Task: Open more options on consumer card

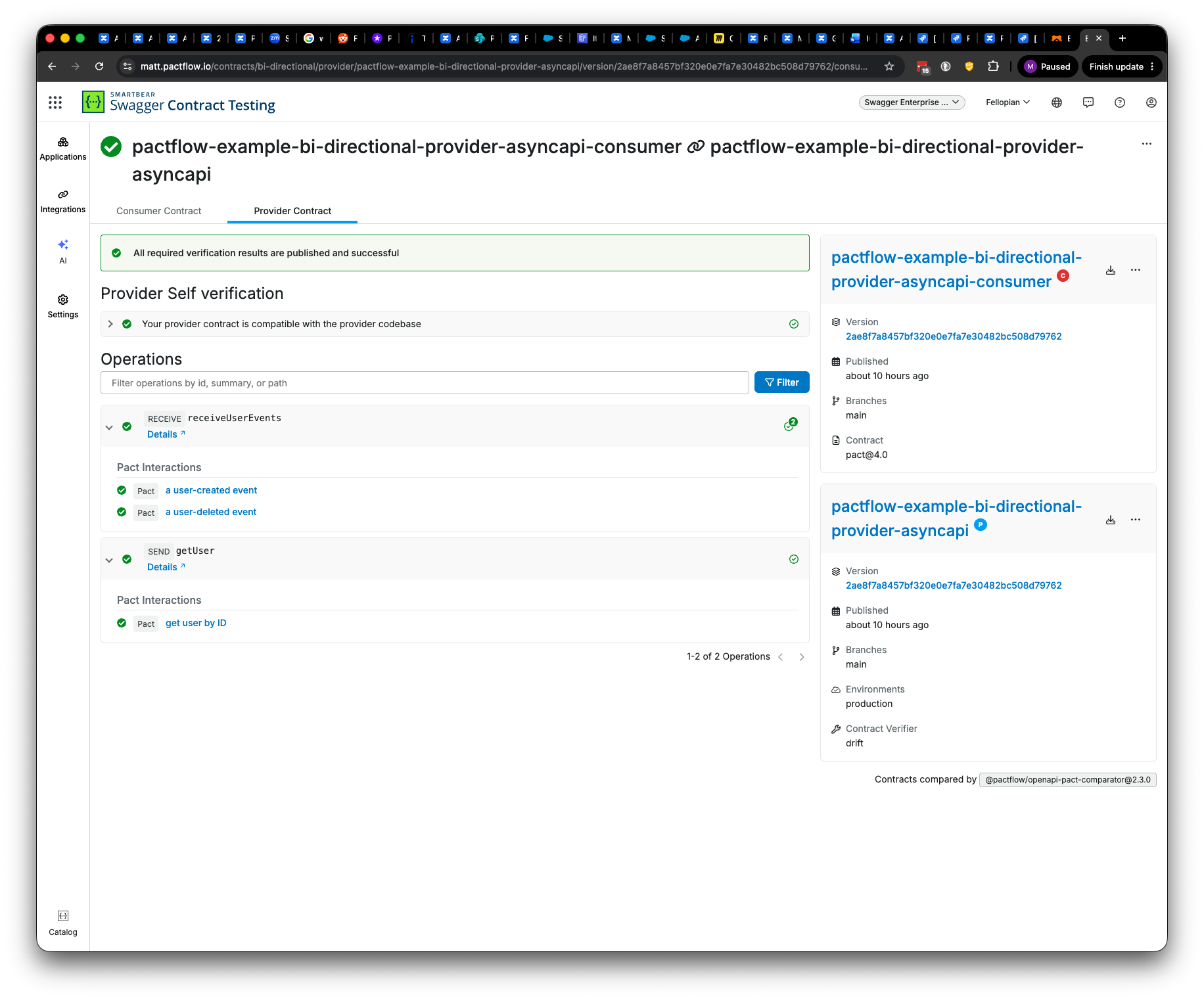Action: pos(1136,270)
